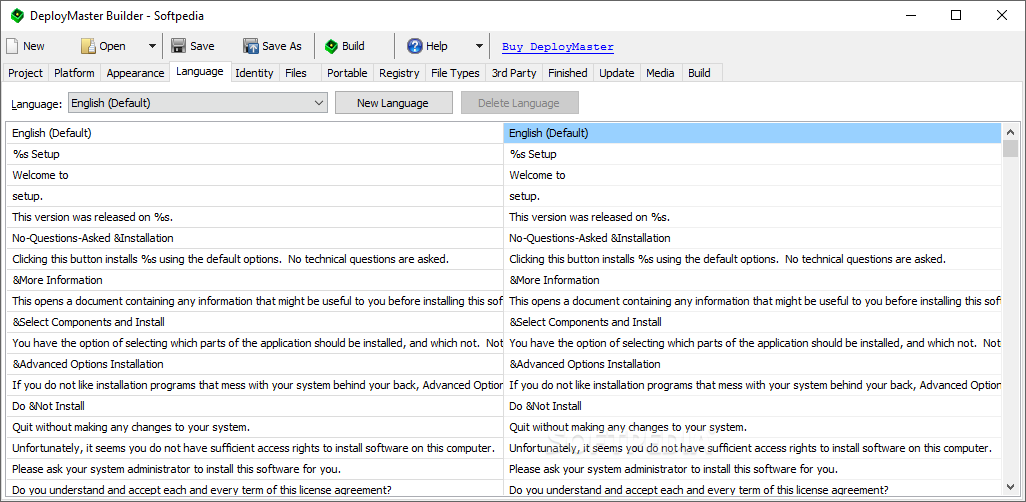
Task: Click right 'This version was released on %s.'
Action: point(752,217)
